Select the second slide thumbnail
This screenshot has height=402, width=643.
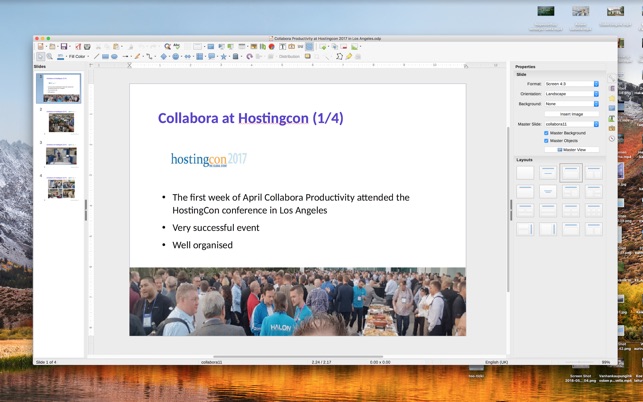pyautogui.click(x=61, y=122)
